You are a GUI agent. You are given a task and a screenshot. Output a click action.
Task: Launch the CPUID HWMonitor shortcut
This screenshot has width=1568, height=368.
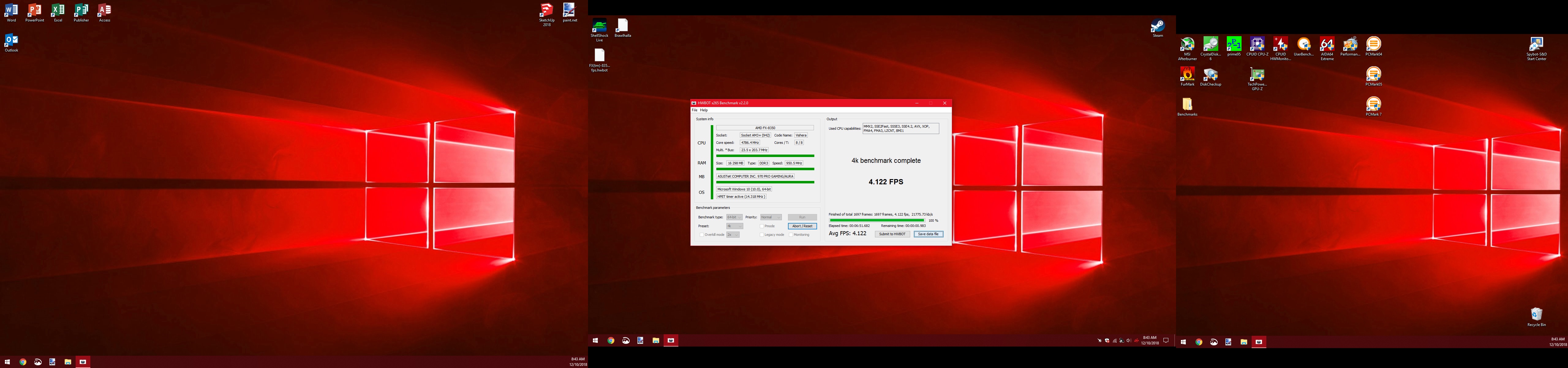1280,48
